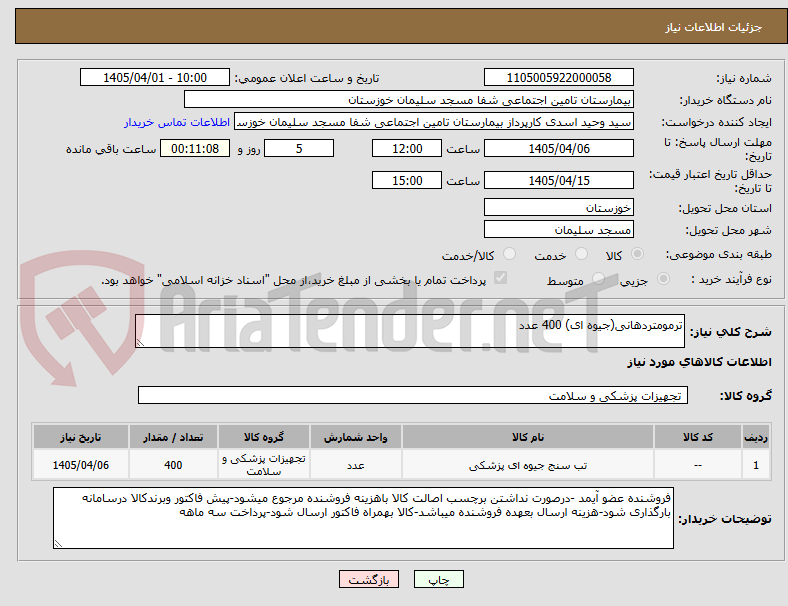Image resolution: width=788 pixels, height=606 pixels.
Task: Click the request creator field
Action: click(434, 122)
